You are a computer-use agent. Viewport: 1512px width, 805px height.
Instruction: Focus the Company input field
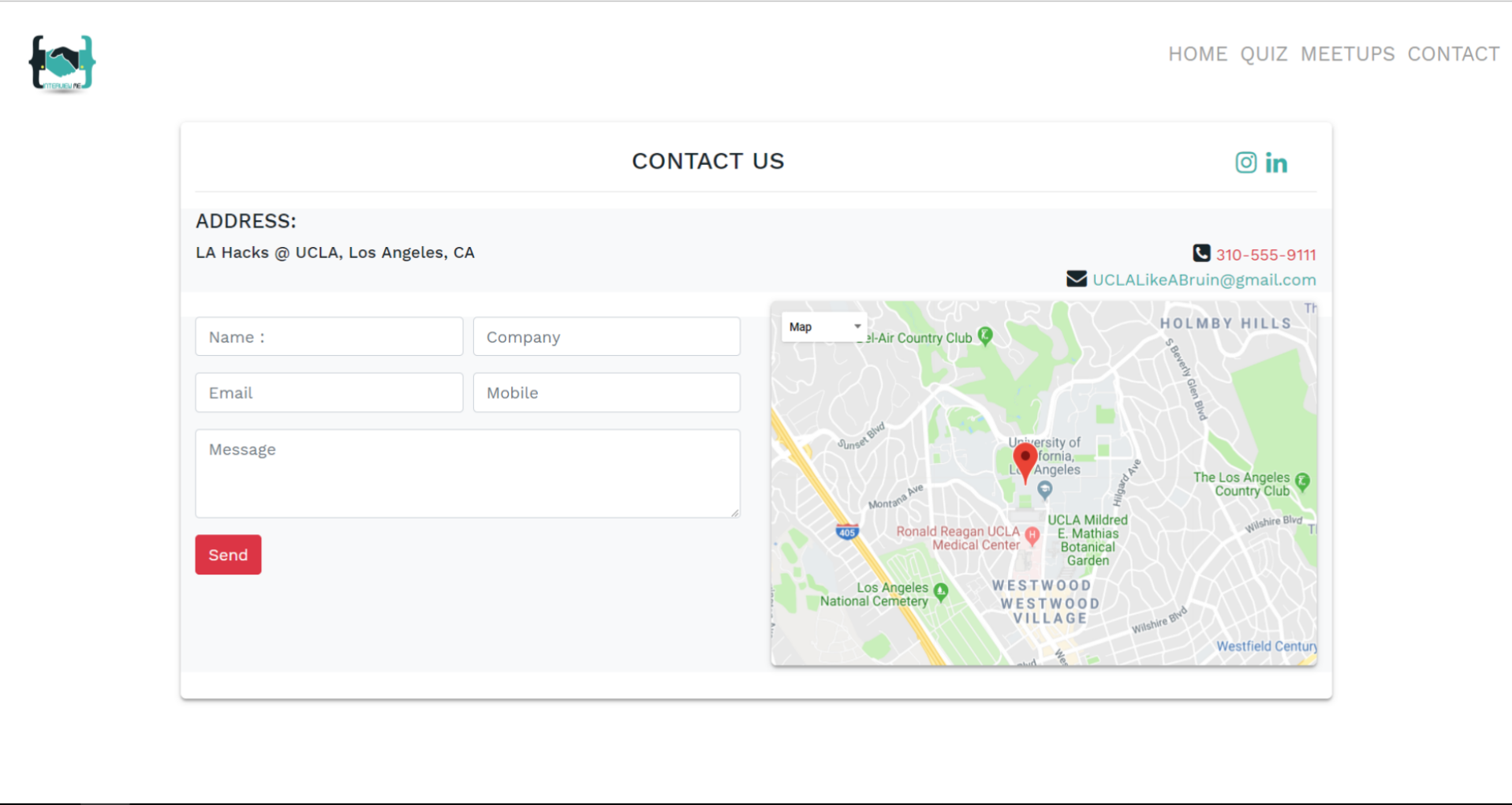[607, 337]
